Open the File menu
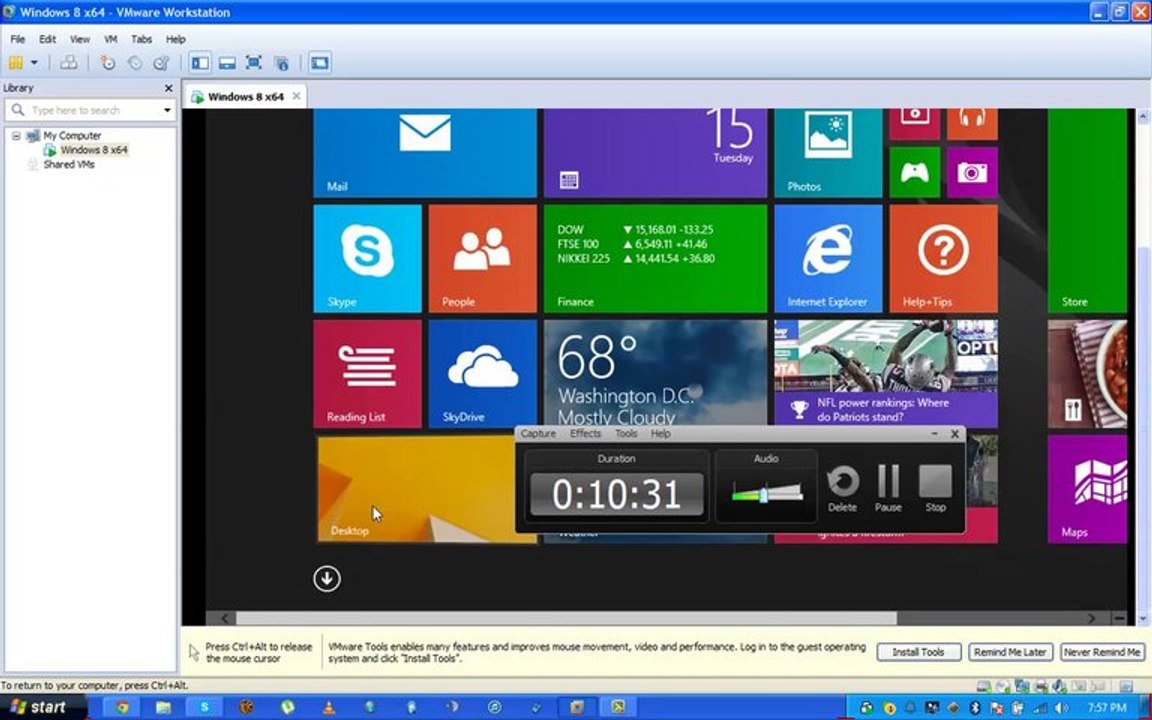The height and width of the screenshot is (720, 1152). (18, 40)
